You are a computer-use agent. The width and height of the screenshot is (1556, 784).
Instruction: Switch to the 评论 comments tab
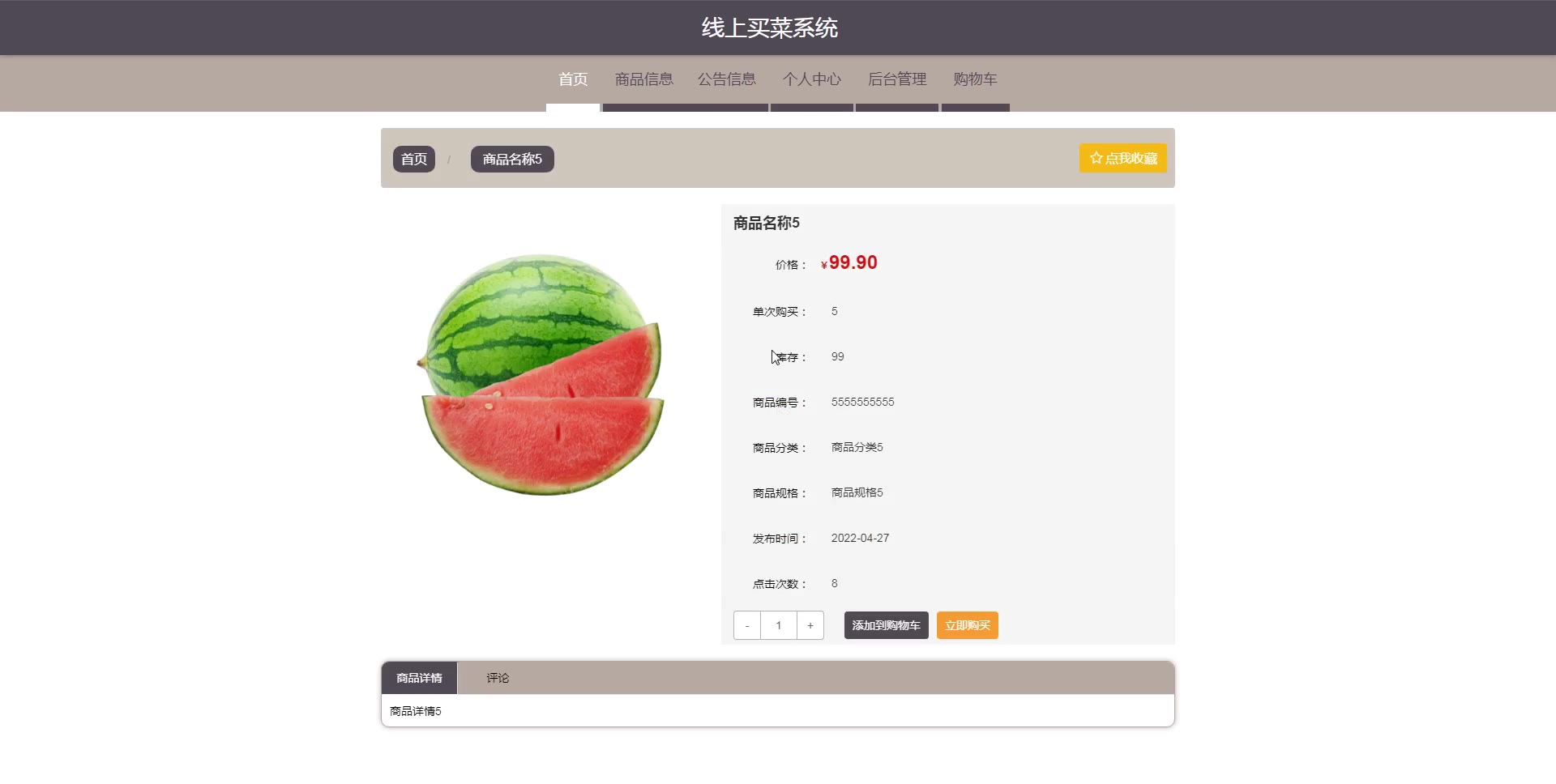[498, 678]
